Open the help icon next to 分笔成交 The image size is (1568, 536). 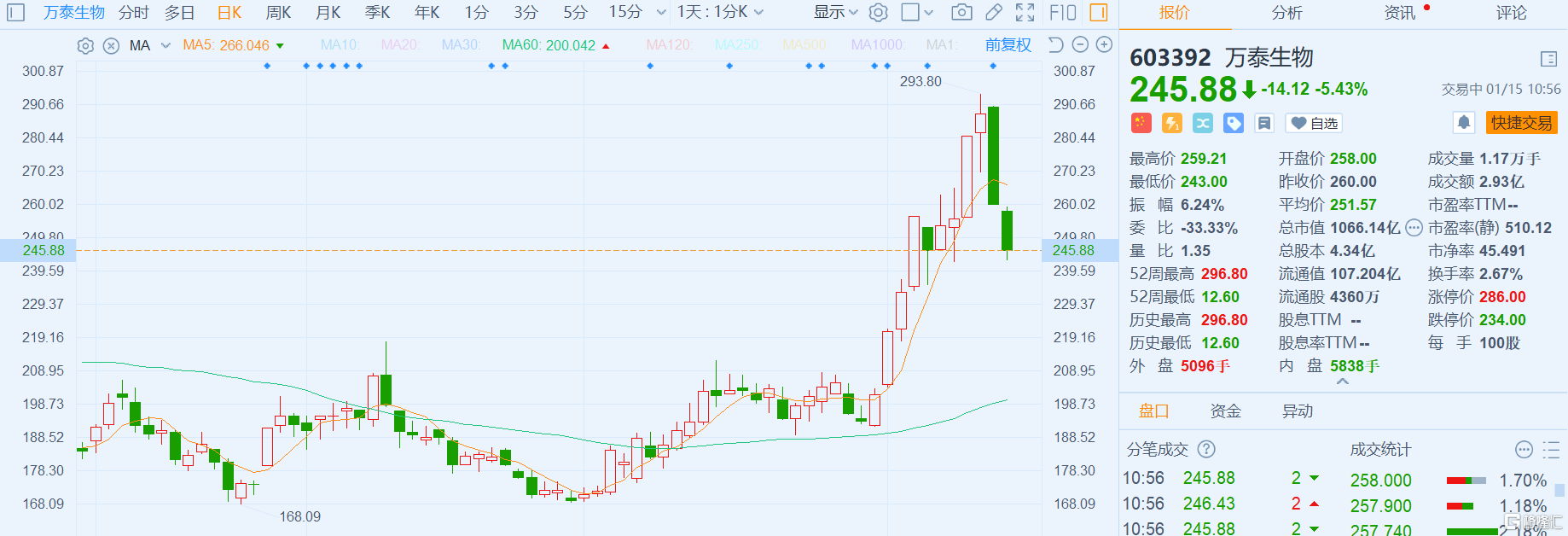coord(1206,449)
